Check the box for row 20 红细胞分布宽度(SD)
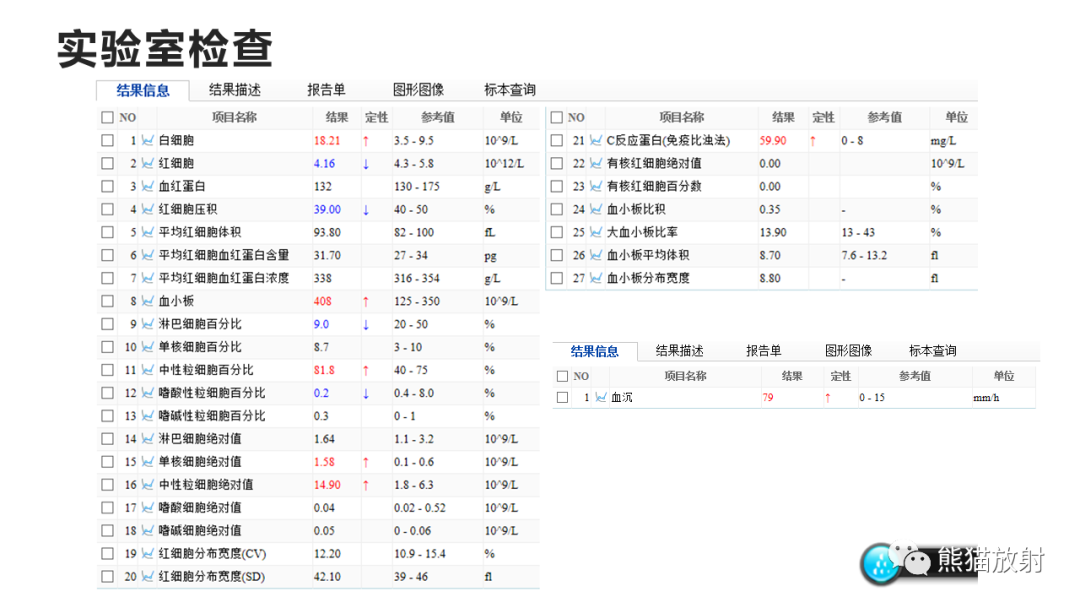This screenshot has height=608, width=1080. coord(107,576)
